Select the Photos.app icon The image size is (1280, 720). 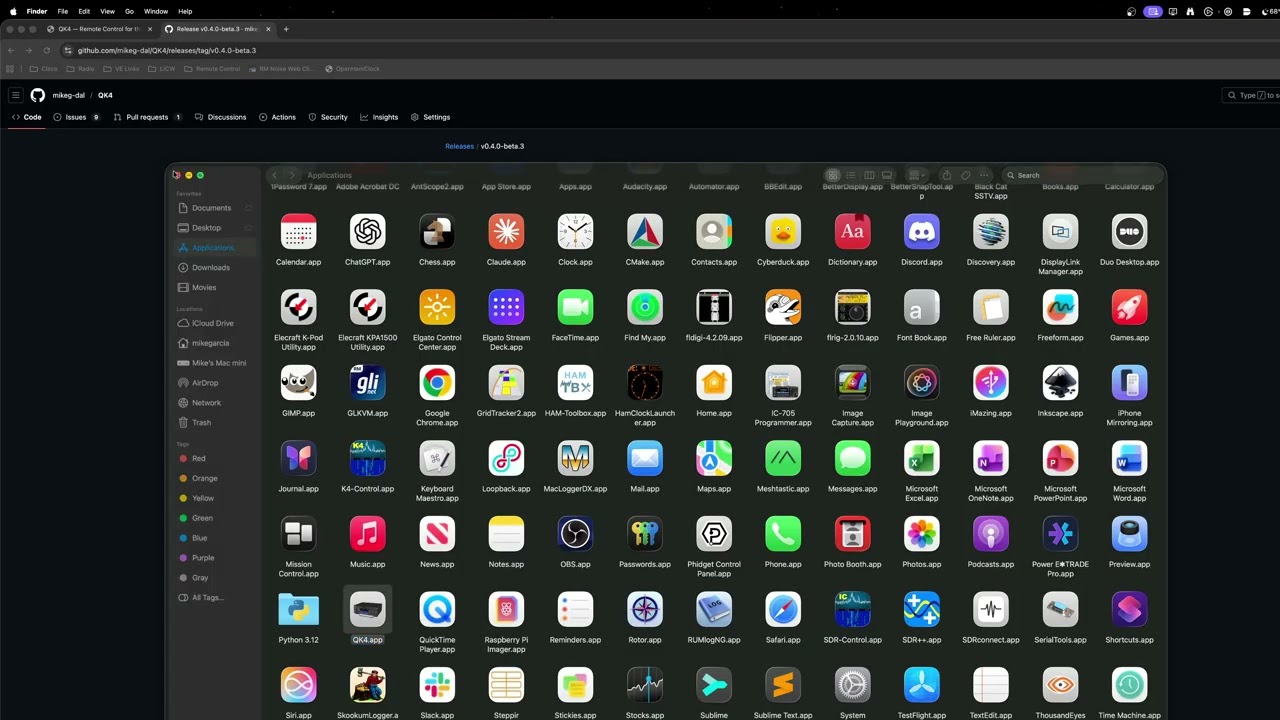point(921,534)
